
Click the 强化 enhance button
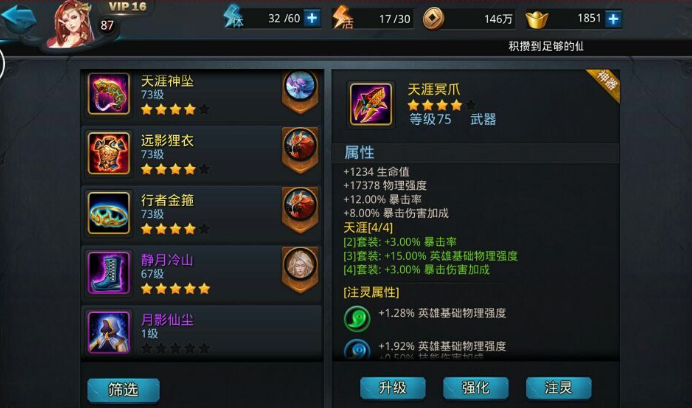[476, 388]
